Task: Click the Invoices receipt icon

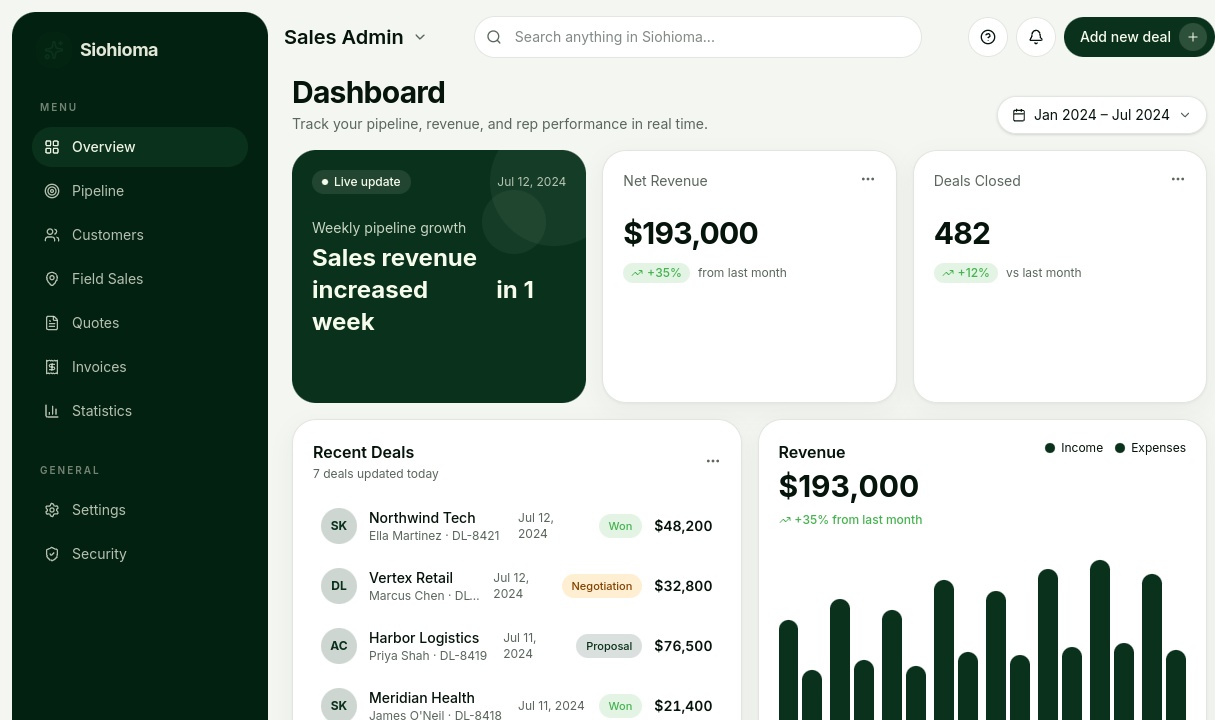Action: click(x=52, y=367)
